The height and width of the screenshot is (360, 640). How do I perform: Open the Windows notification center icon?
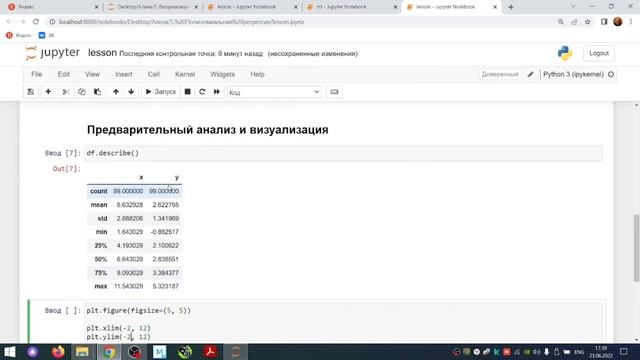coord(623,352)
